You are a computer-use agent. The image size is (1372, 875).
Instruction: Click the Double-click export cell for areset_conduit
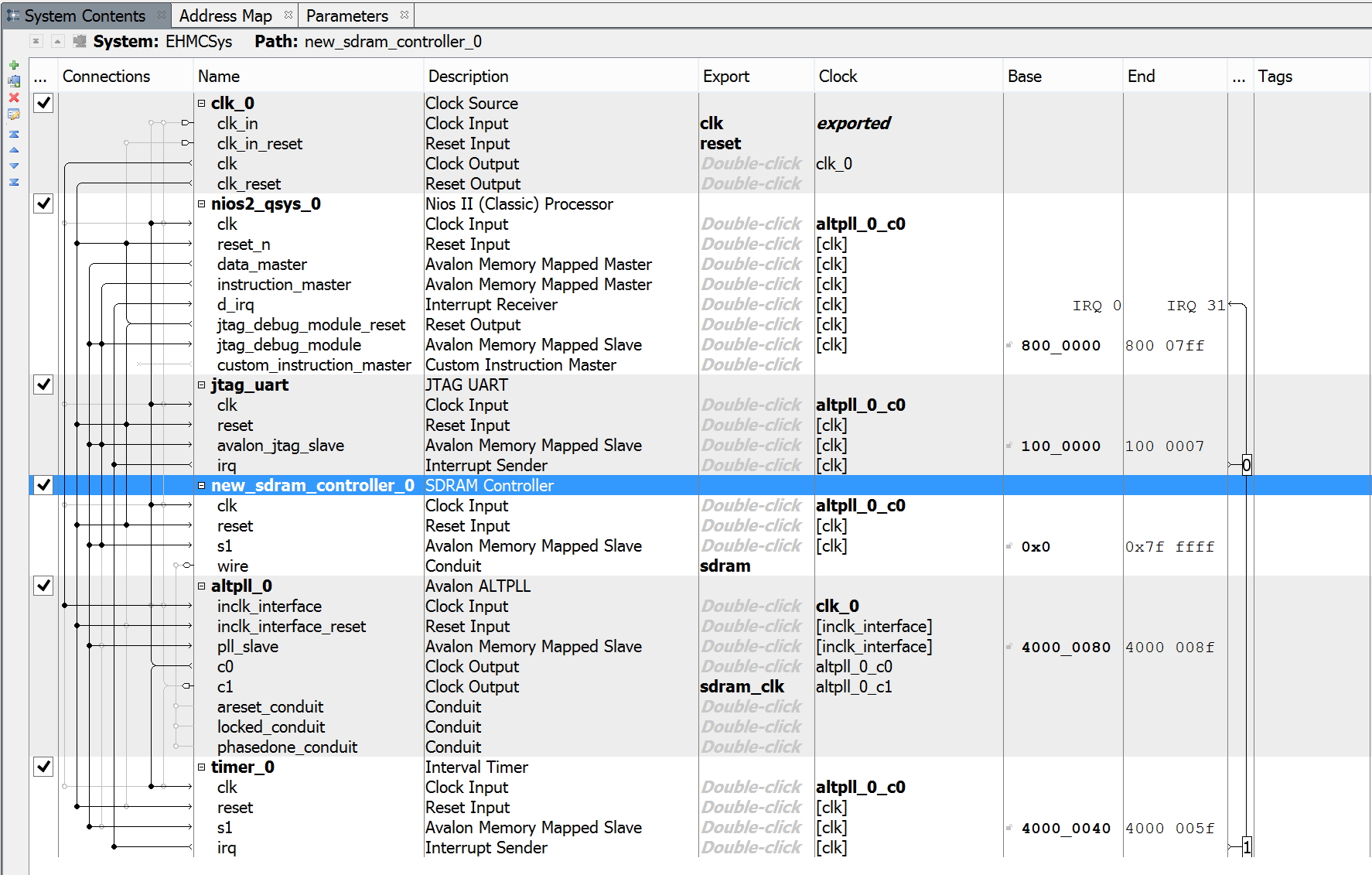[x=752, y=706]
